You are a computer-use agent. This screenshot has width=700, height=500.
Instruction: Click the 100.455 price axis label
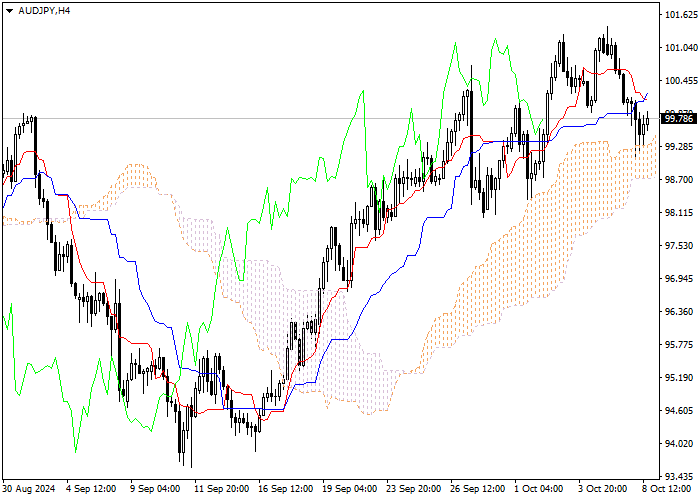pos(681,81)
